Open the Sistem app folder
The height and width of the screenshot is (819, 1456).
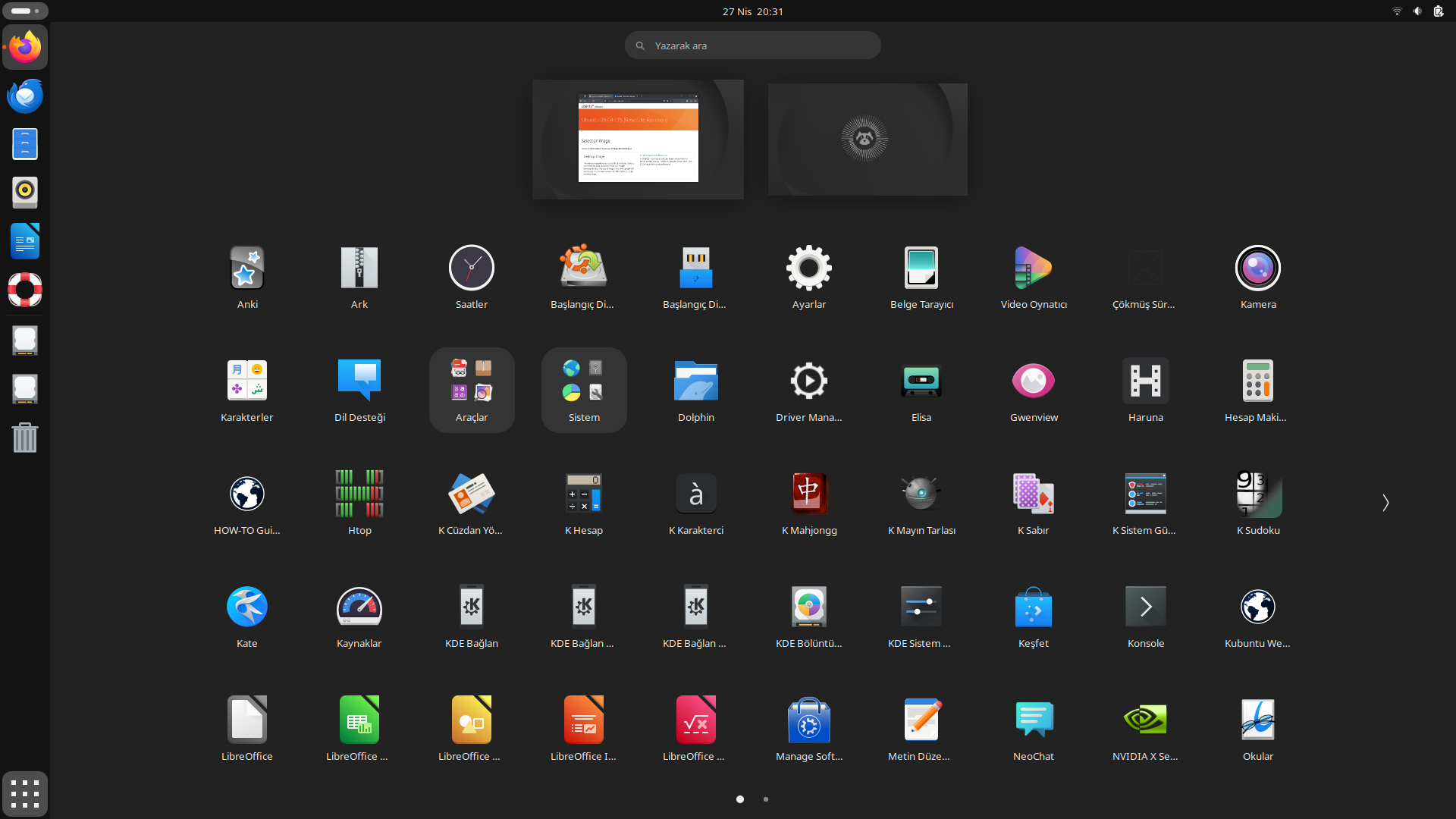point(584,390)
